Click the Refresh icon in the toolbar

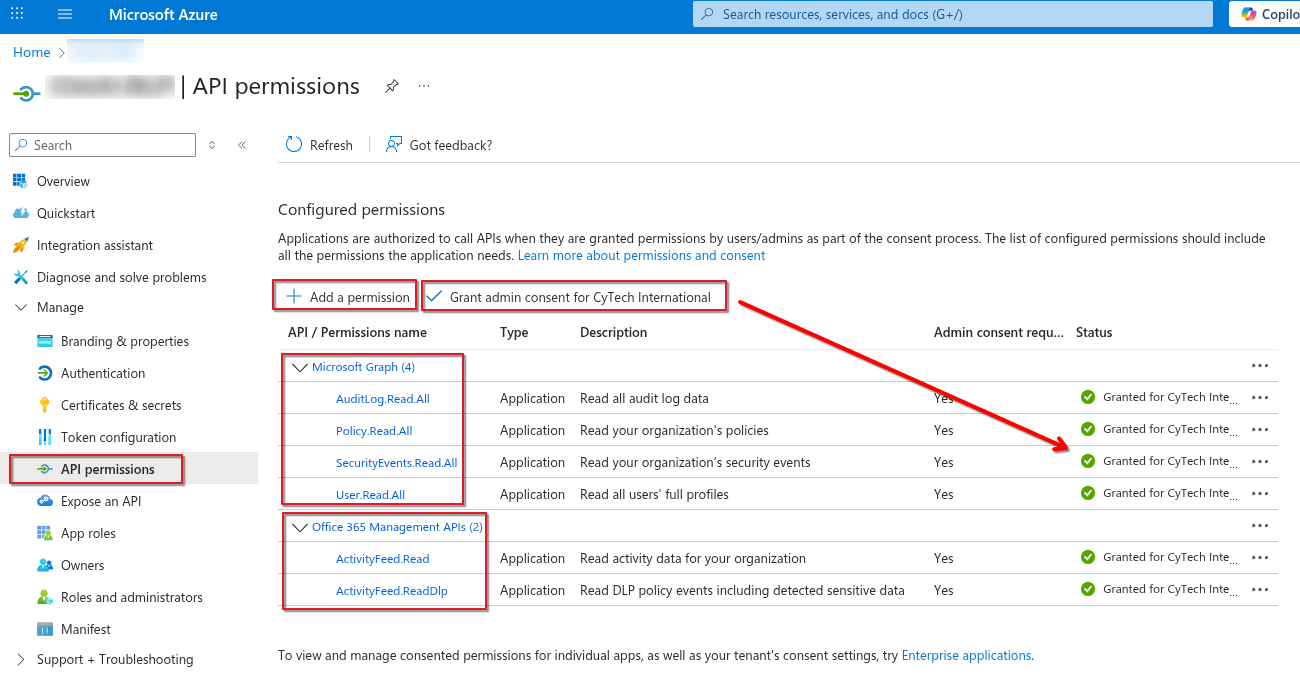(x=294, y=144)
